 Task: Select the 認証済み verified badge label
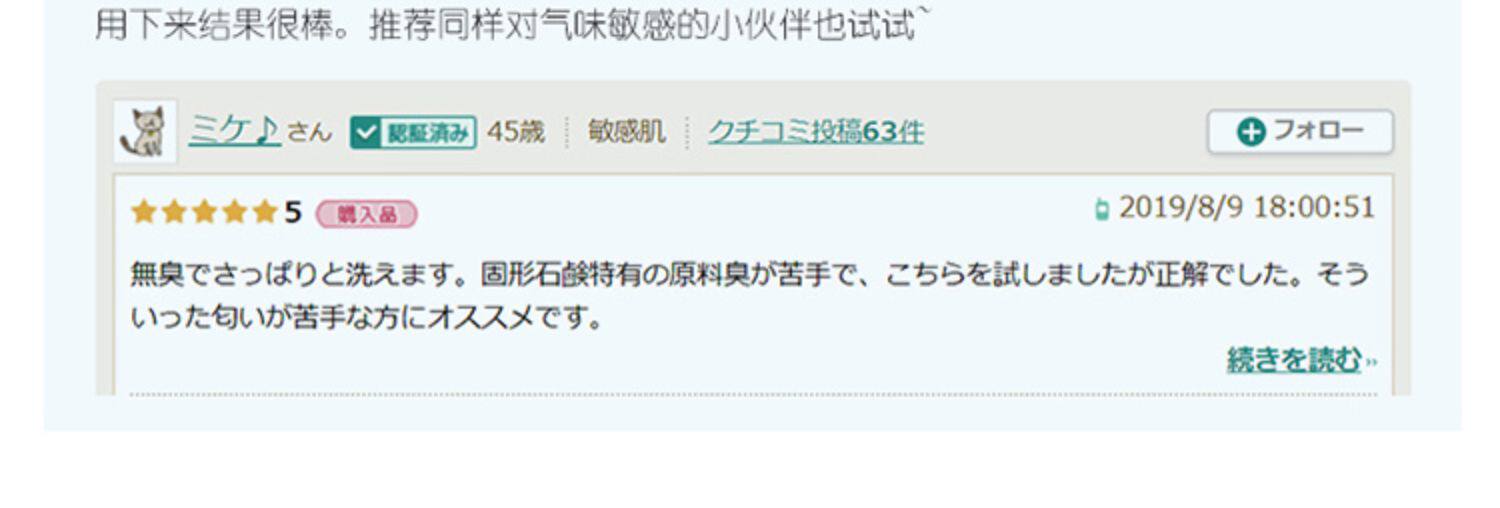point(413,132)
